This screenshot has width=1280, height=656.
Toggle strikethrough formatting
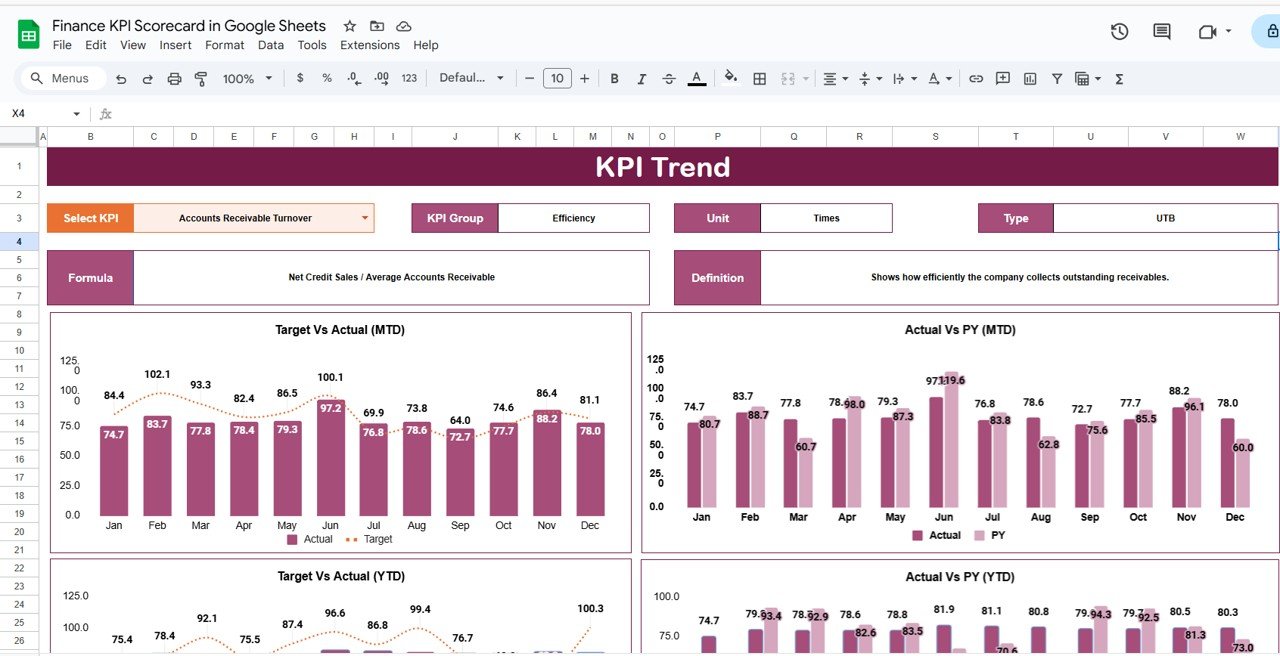tap(669, 79)
